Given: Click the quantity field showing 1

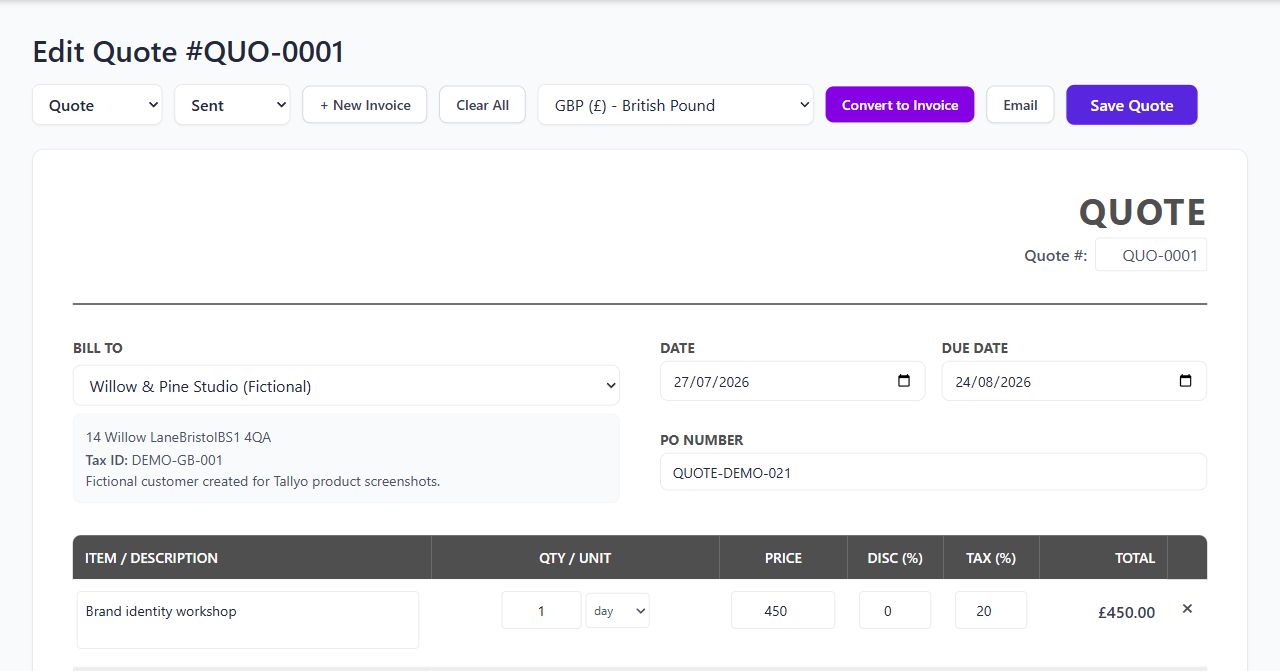Looking at the screenshot, I should (x=541, y=610).
